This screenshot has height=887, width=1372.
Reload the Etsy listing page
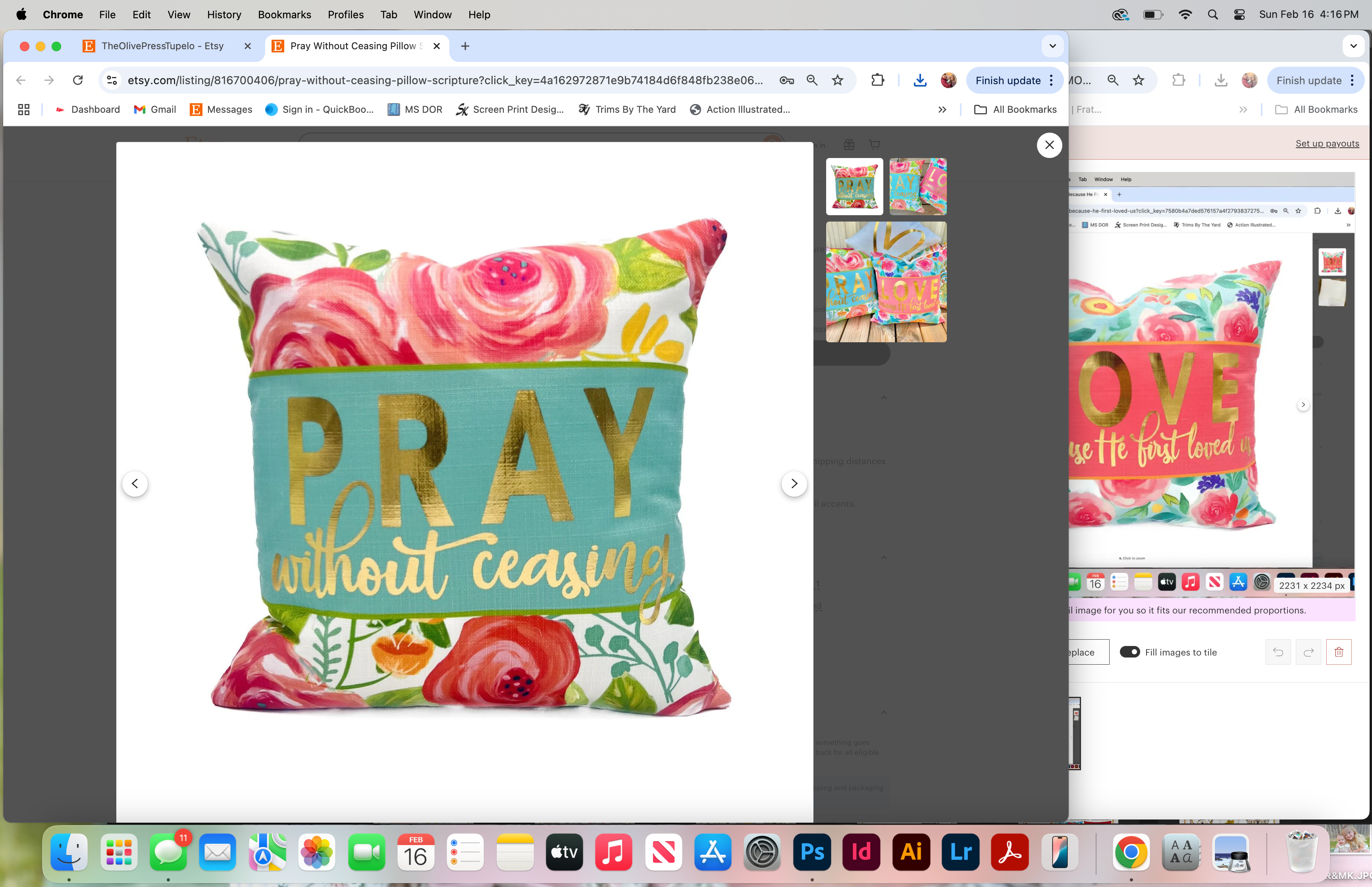(x=78, y=80)
